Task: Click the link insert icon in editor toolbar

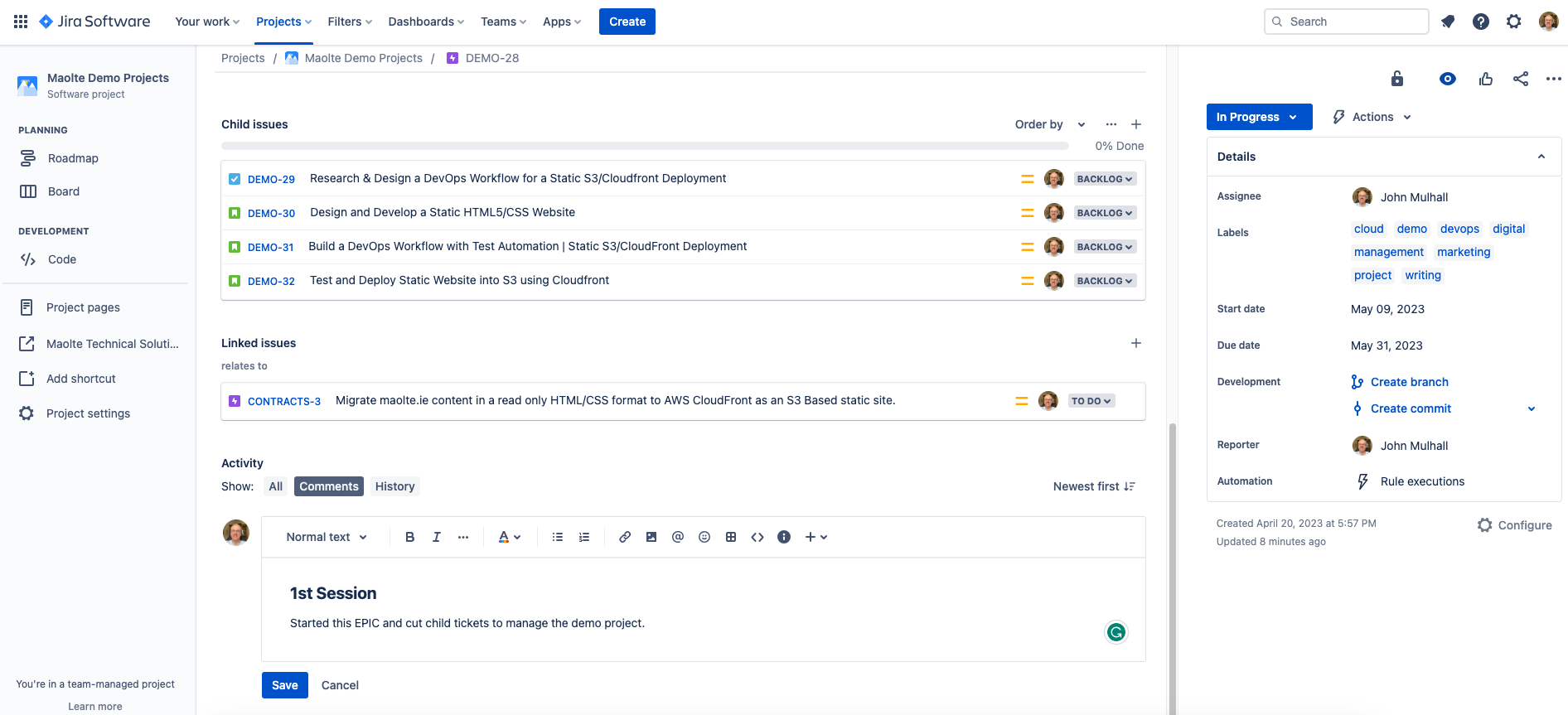Action: click(x=625, y=537)
